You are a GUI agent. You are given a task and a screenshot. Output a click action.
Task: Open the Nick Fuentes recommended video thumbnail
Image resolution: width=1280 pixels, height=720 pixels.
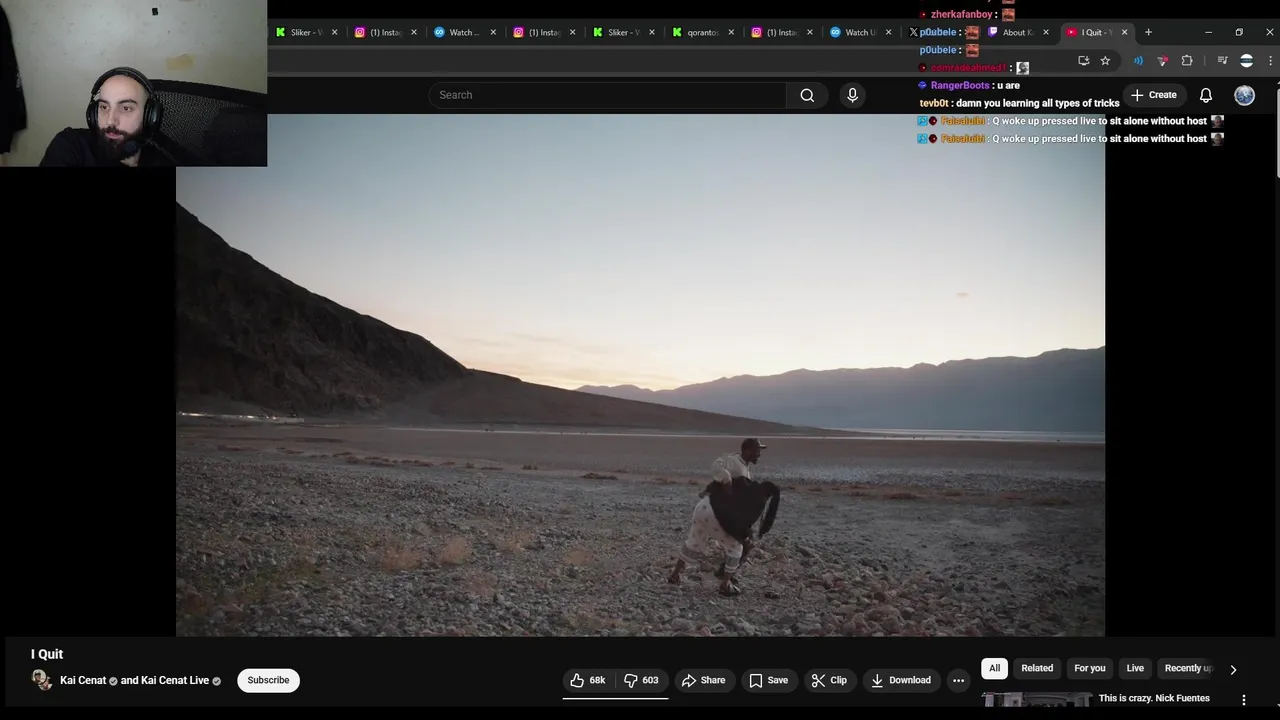click(x=1037, y=700)
